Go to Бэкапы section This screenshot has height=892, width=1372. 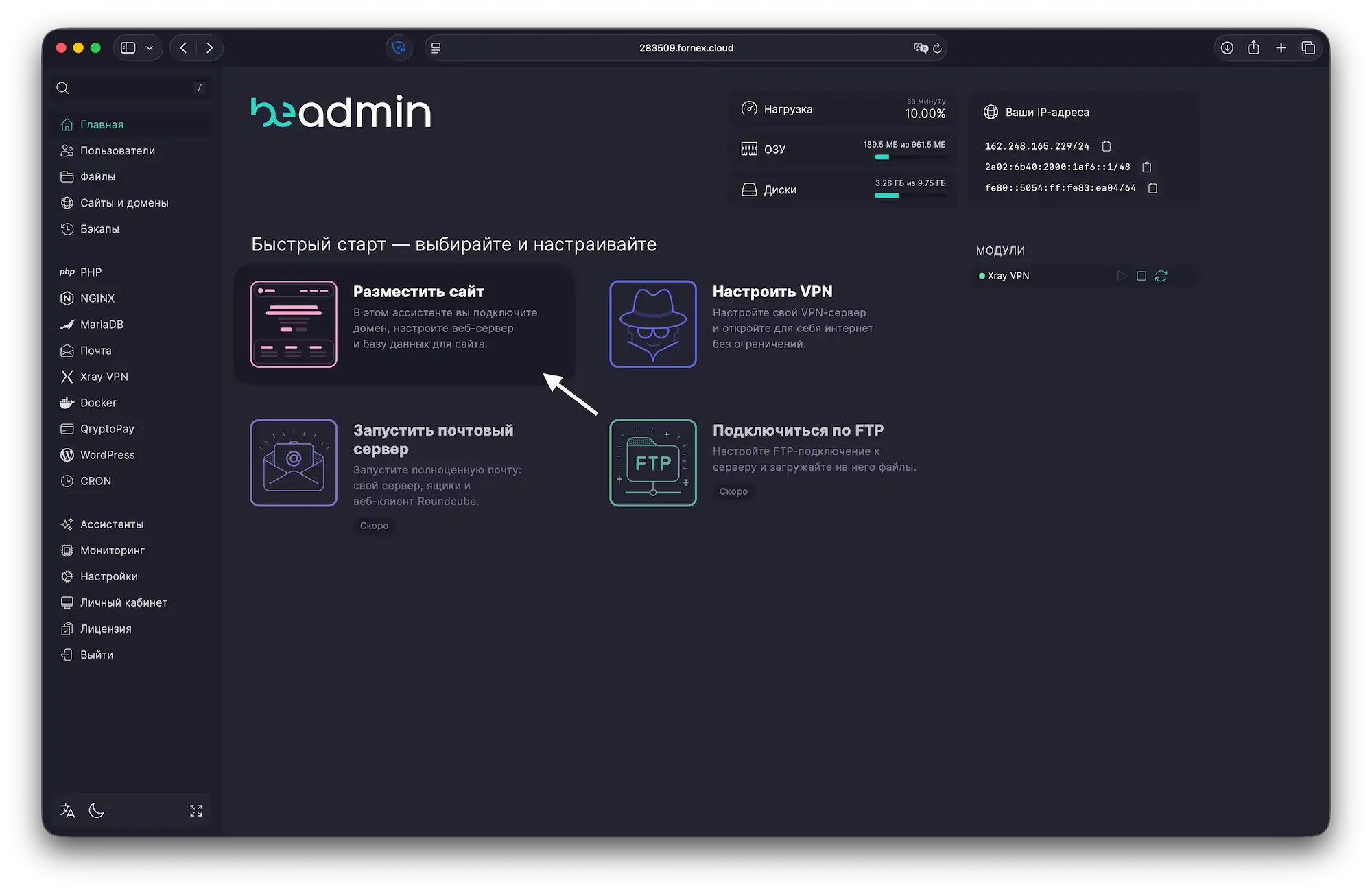[x=99, y=228]
